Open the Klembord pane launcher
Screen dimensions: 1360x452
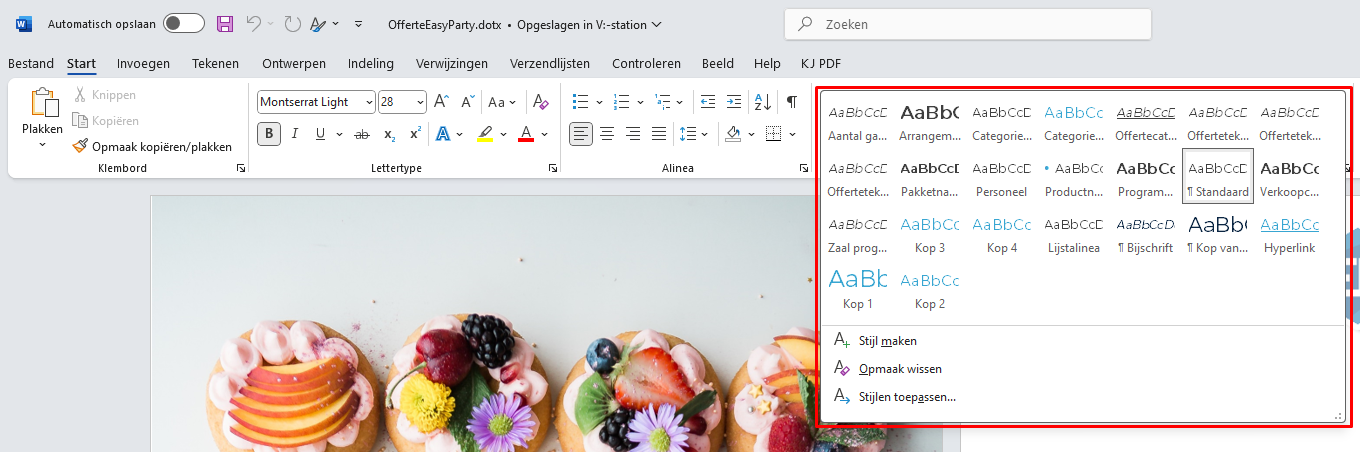(240, 169)
